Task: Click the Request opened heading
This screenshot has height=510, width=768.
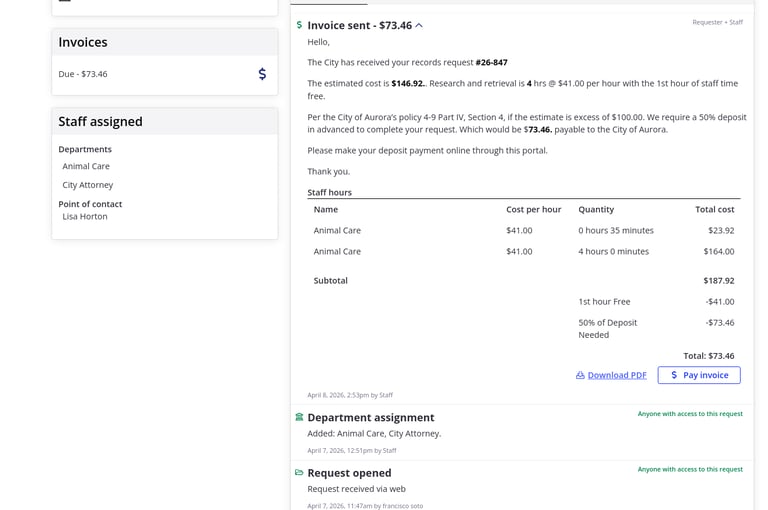Action: click(349, 472)
